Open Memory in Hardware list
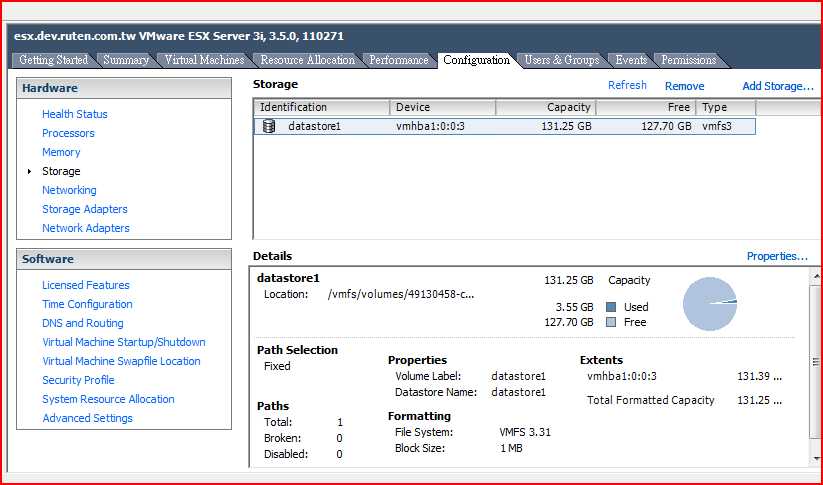 (61, 152)
